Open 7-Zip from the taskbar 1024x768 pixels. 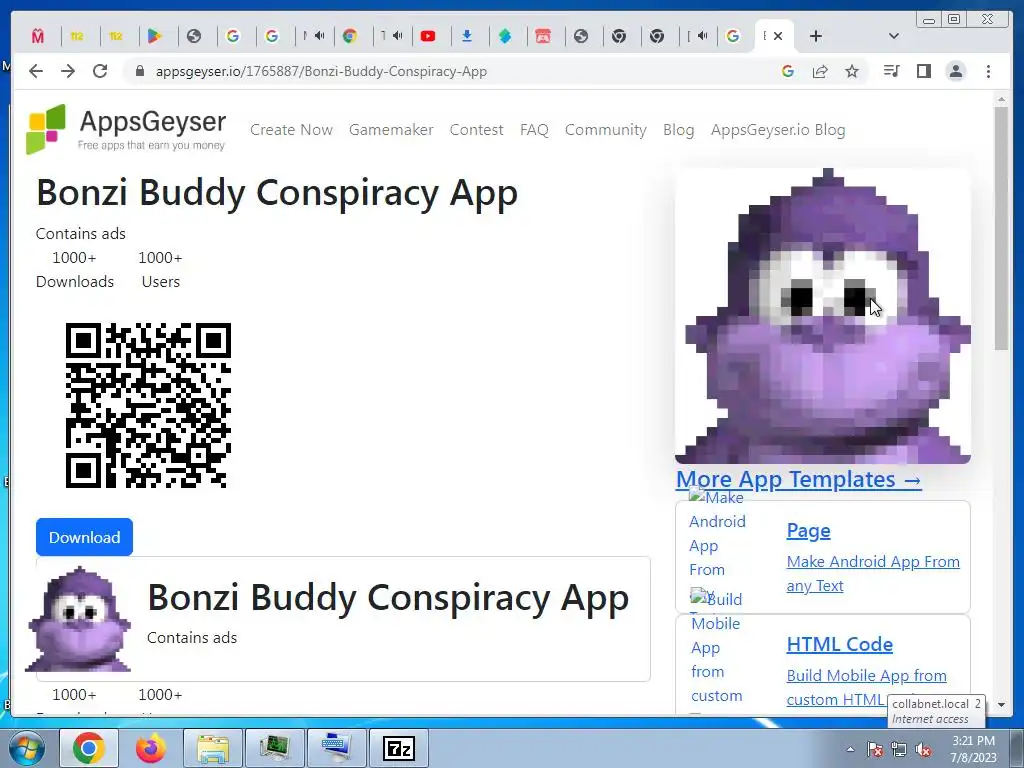coord(399,748)
